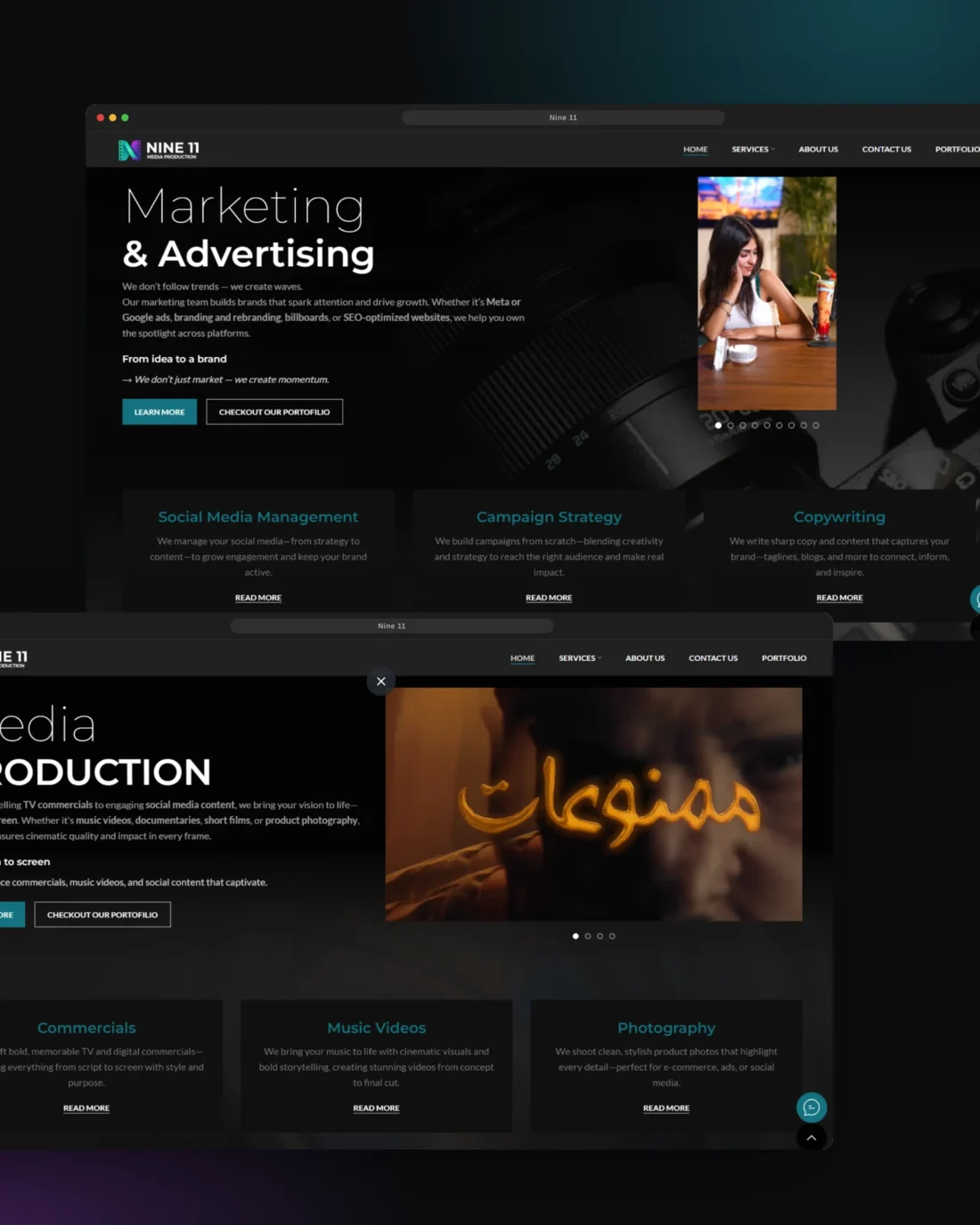Click READ MORE under Copywriting

click(839, 598)
